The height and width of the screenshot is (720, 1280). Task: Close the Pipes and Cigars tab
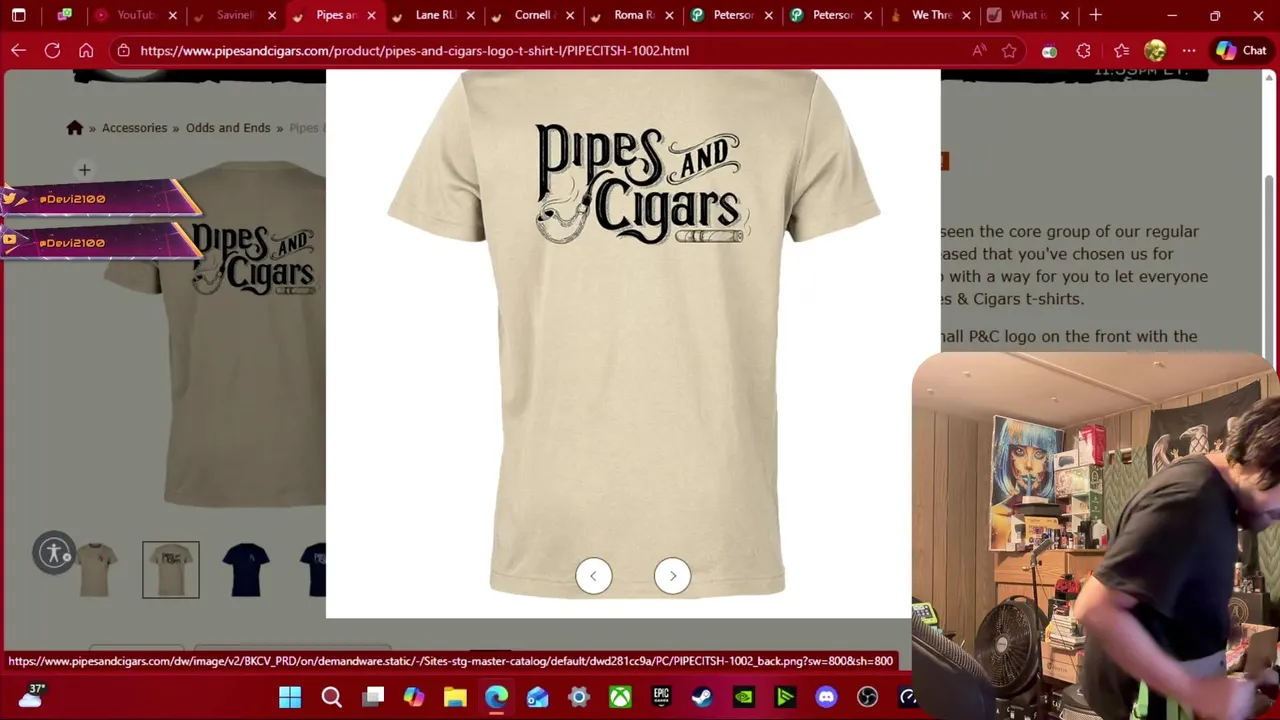click(371, 15)
